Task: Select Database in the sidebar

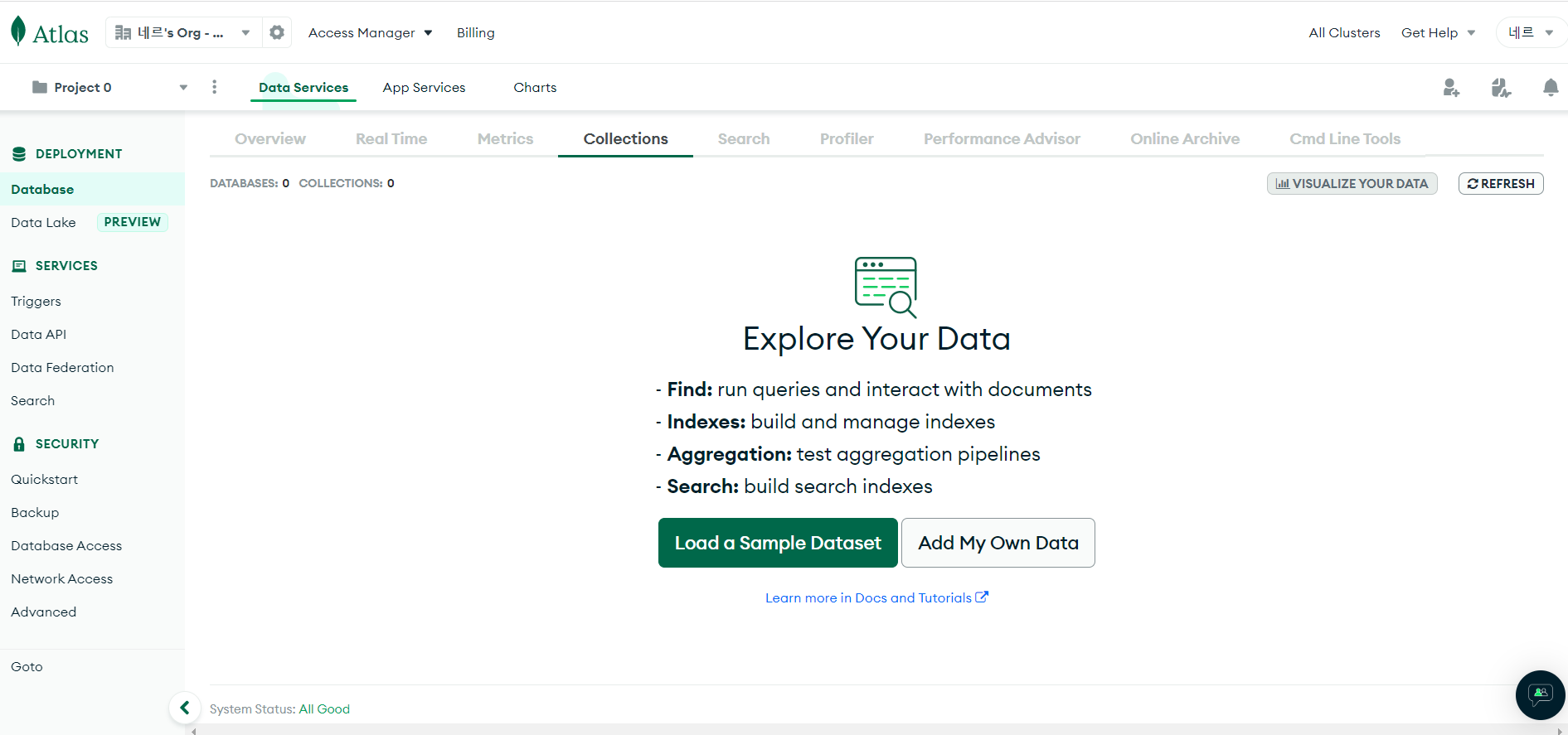Action: [92, 189]
